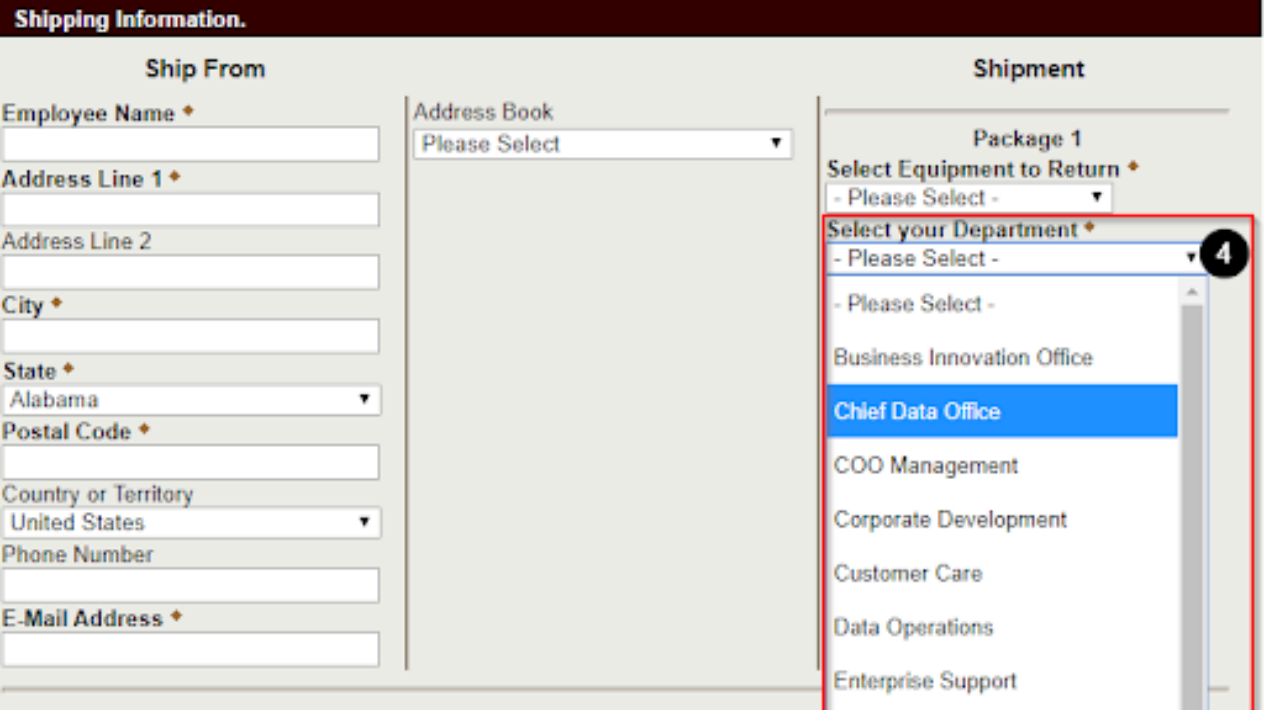Click the Address Line 1 text box
The height and width of the screenshot is (710, 1264).
190,210
